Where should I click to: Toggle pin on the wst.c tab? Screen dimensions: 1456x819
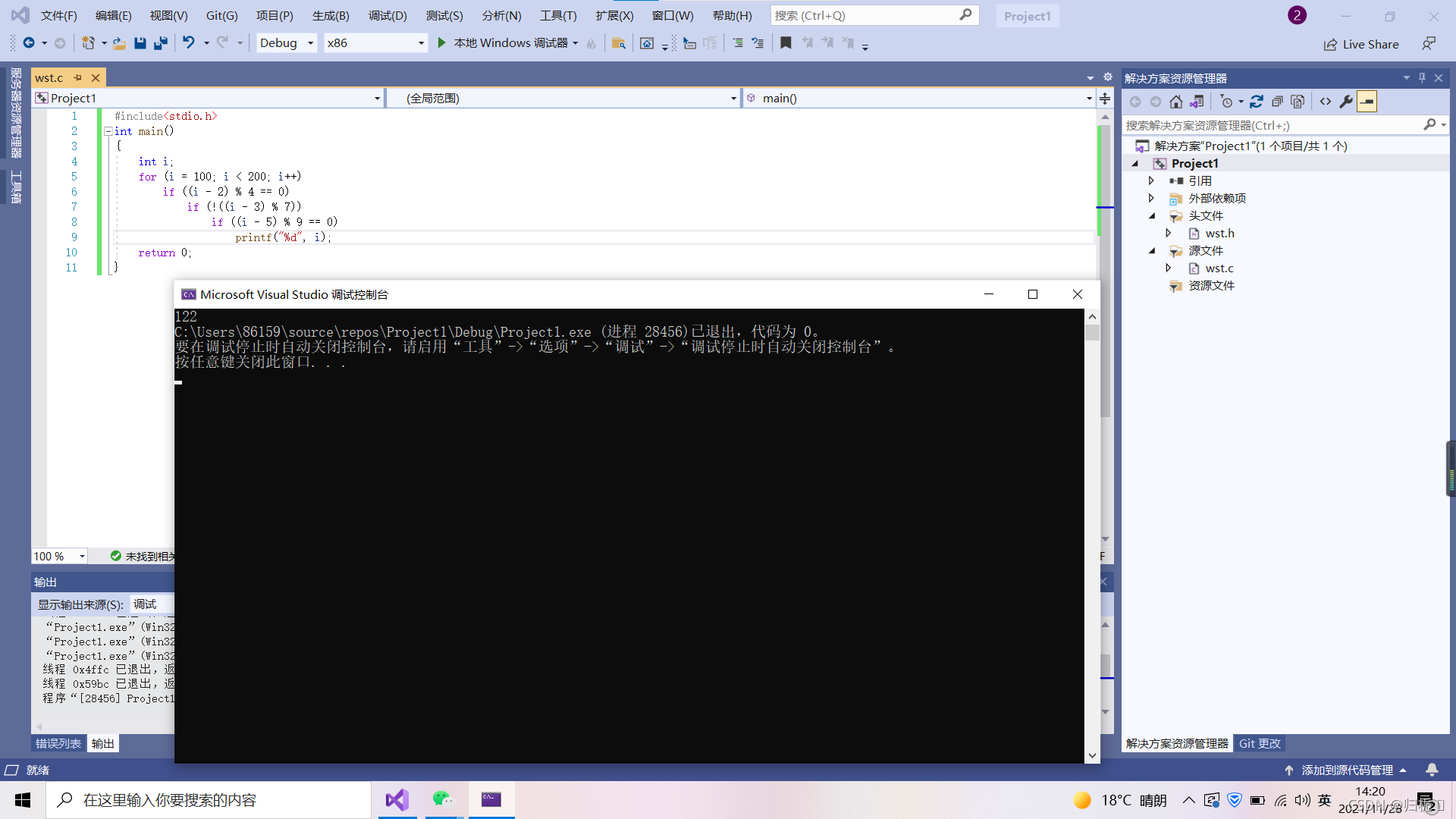[x=77, y=77]
